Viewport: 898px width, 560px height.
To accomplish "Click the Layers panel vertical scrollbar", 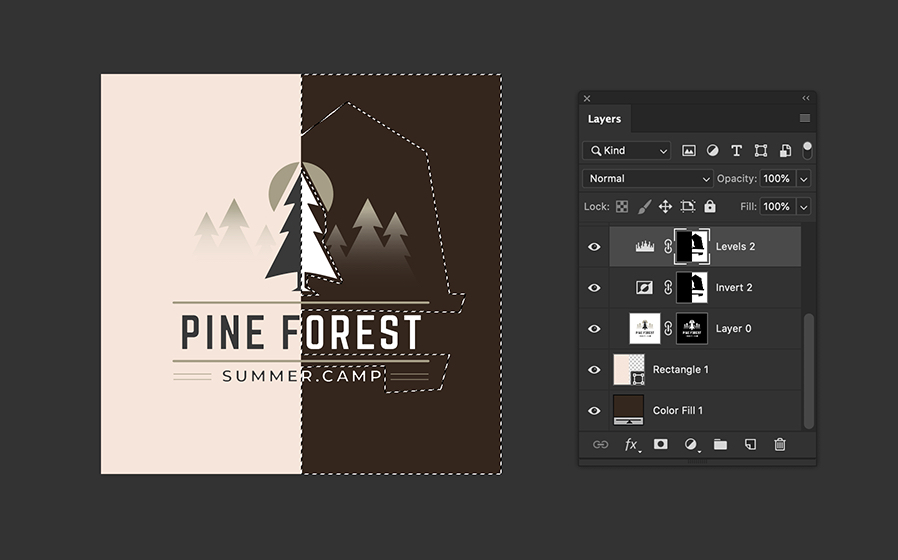I will [809, 371].
